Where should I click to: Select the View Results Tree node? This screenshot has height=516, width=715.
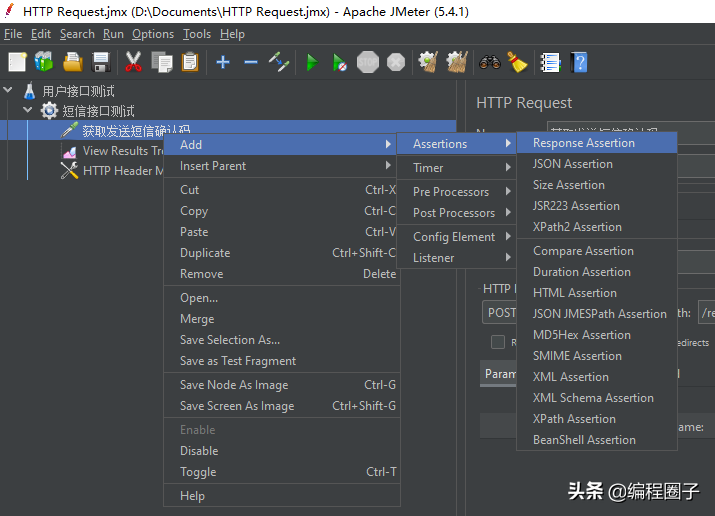click(x=122, y=151)
